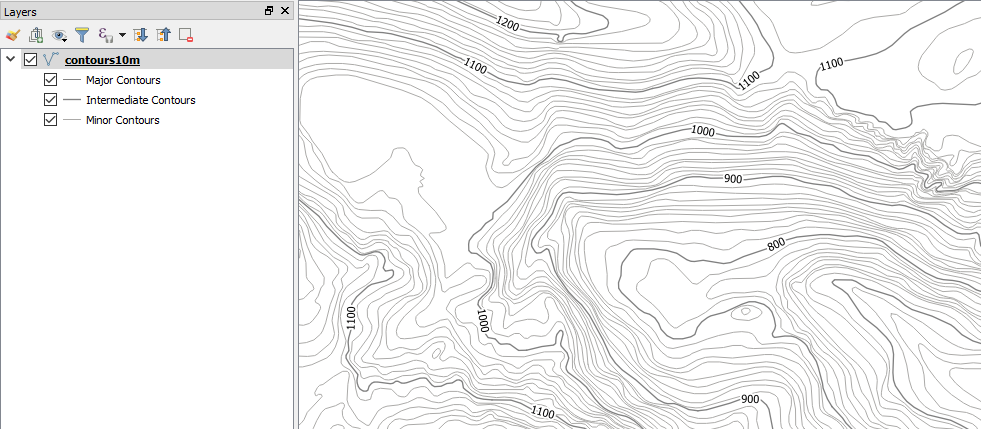The width and height of the screenshot is (981, 429).
Task: Click Remove Layer/Group icon
Action: pyautogui.click(x=186, y=35)
